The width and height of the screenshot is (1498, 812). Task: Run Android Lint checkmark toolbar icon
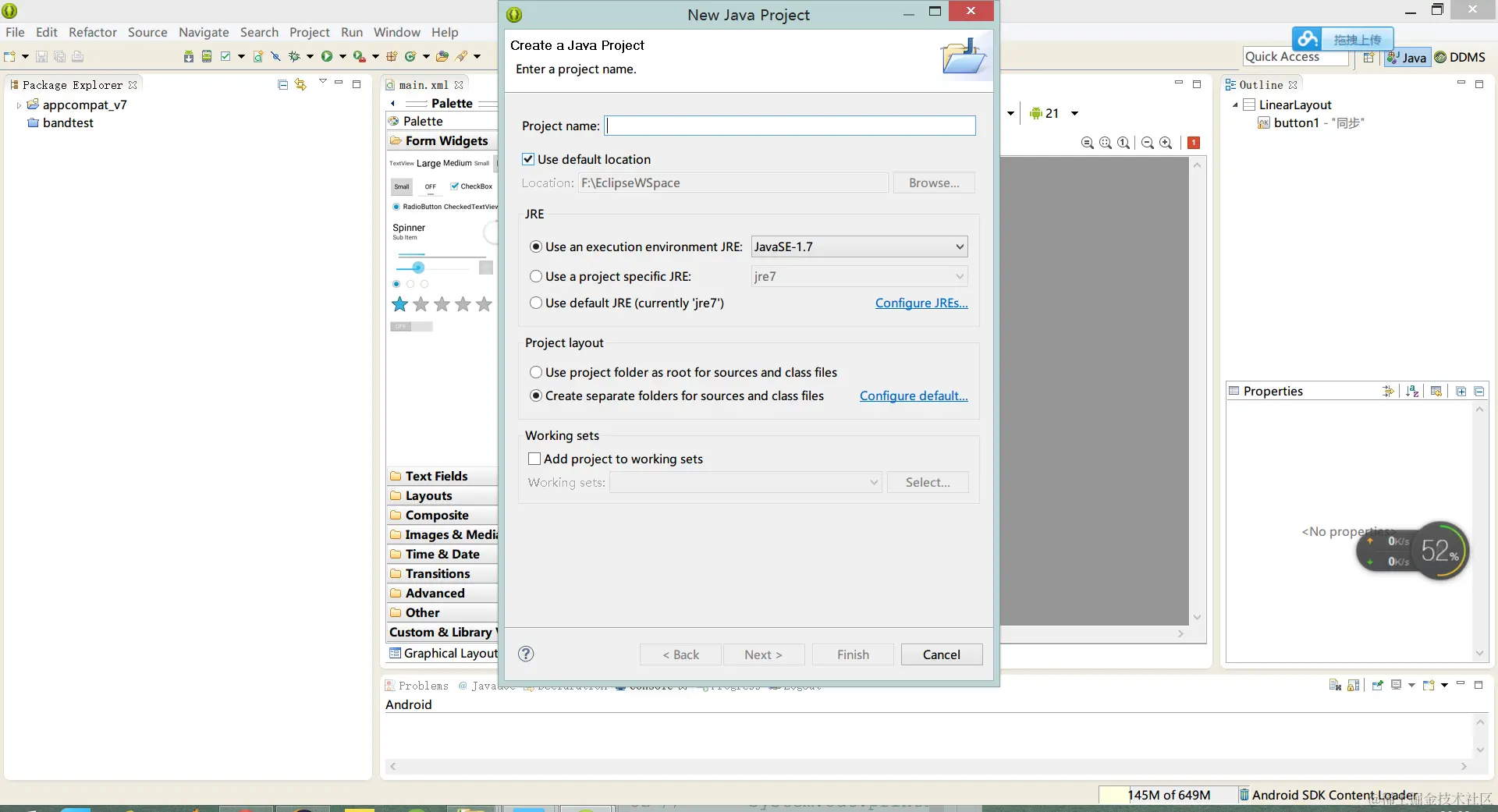point(225,56)
